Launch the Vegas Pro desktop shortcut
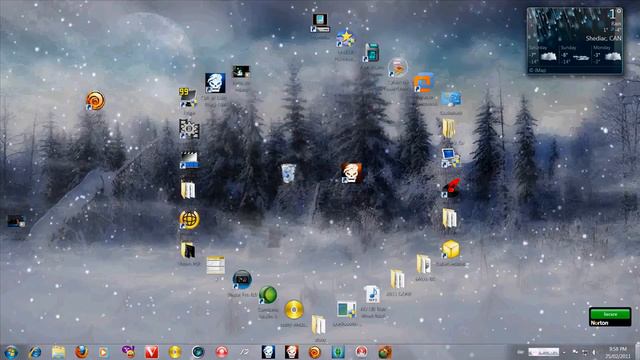640x360 pixels. pos(242,280)
